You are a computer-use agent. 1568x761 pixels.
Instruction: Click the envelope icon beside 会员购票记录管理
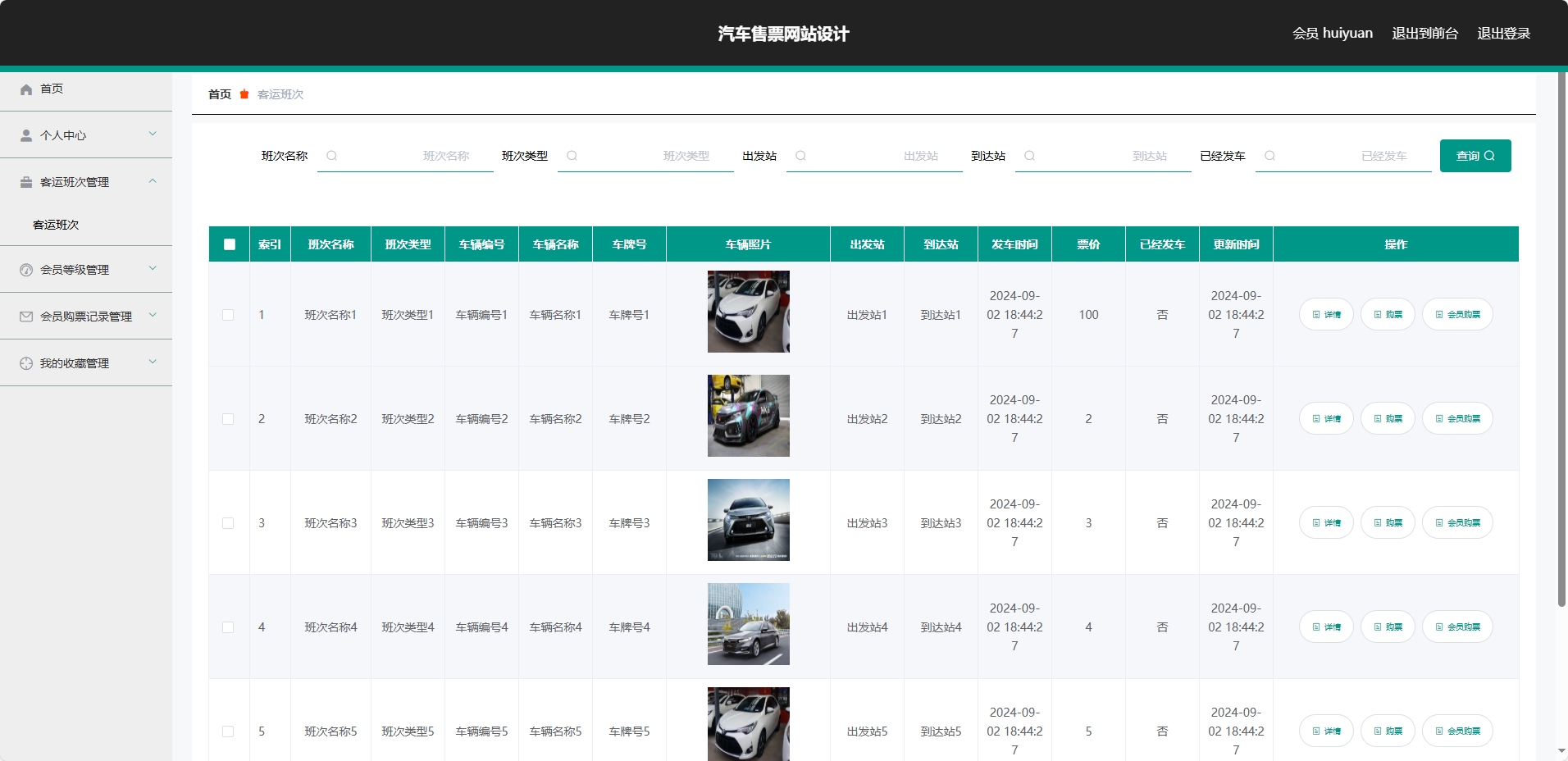[x=25, y=316]
